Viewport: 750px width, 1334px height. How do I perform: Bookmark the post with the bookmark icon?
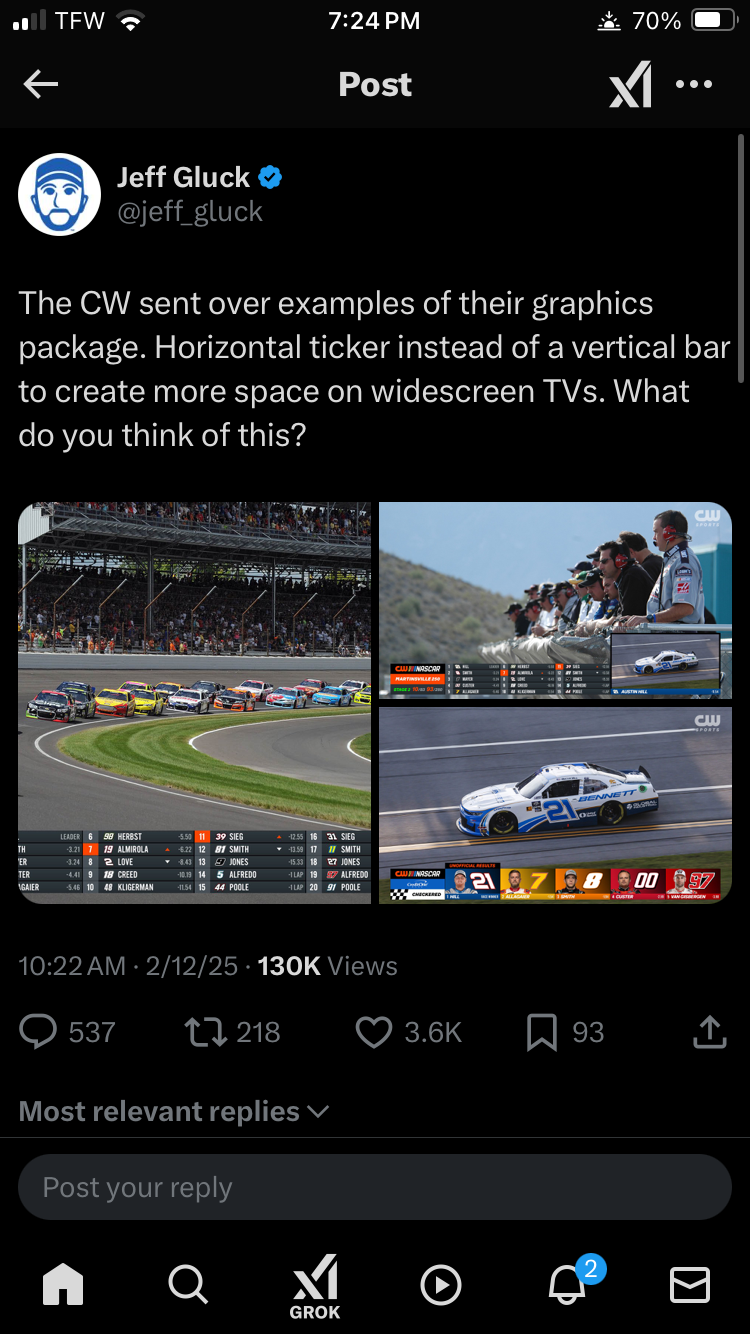pyautogui.click(x=541, y=1032)
